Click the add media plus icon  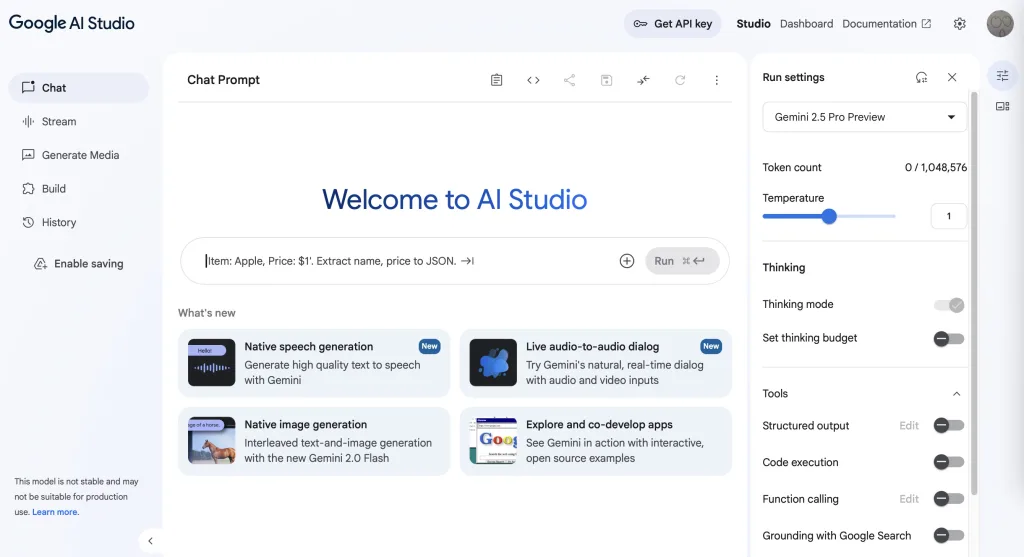[626, 261]
